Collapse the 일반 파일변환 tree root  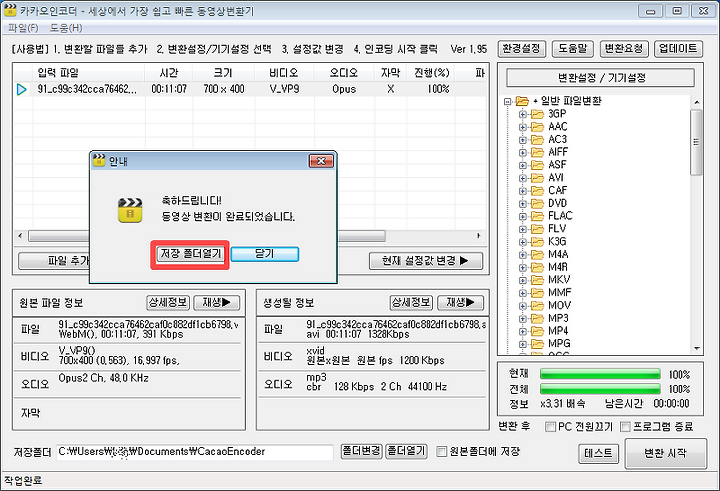(x=507, y=101)
